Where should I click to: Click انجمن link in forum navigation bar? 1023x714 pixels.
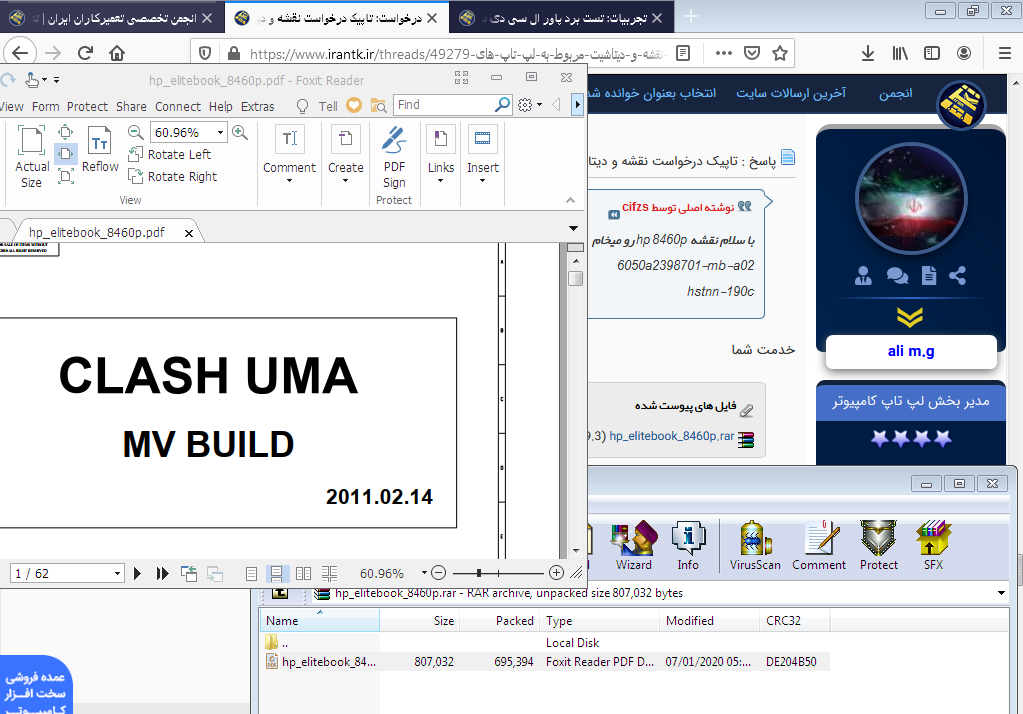895,93
